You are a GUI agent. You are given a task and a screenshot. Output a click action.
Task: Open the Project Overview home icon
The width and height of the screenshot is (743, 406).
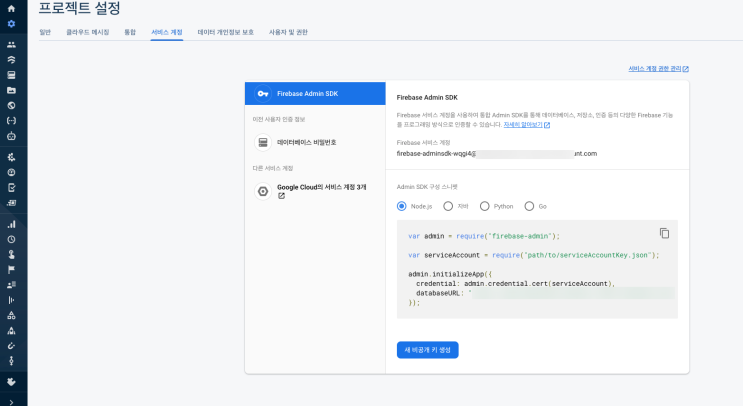11,9
